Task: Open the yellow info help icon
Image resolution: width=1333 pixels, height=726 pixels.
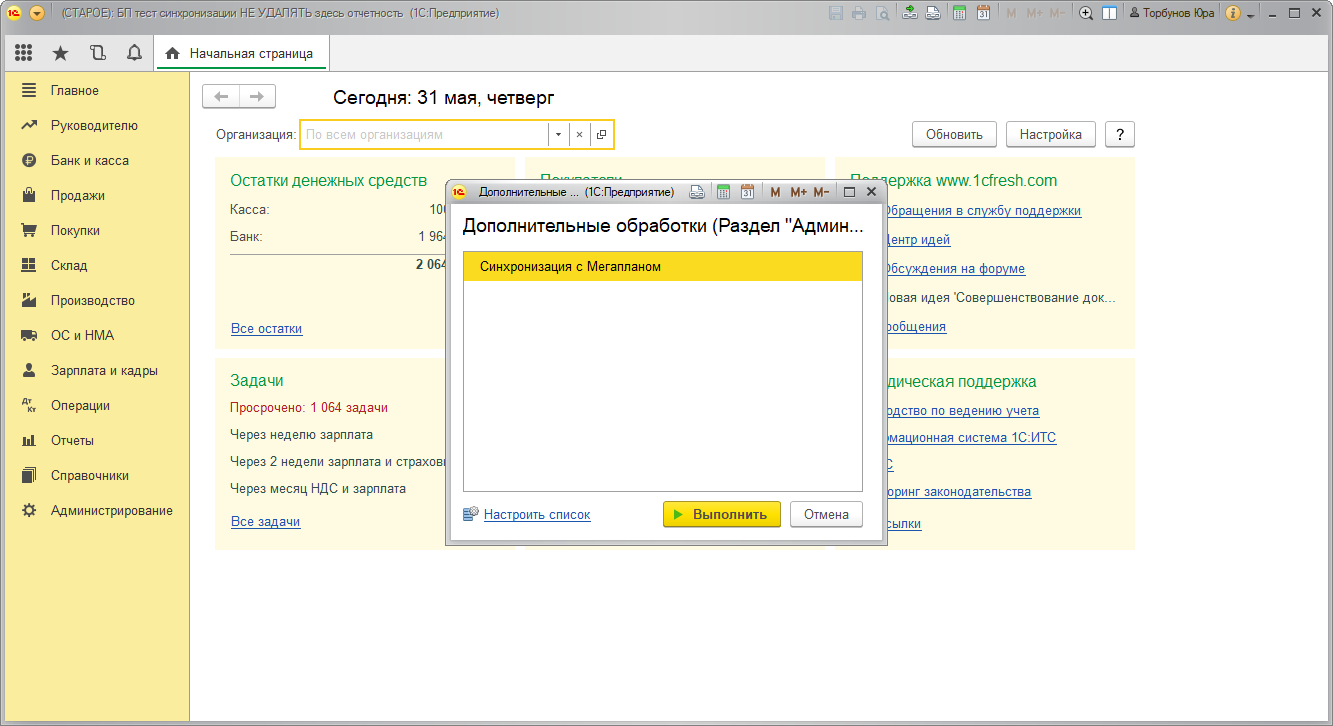Action: pyautogui.click(x=1233, y=14)
